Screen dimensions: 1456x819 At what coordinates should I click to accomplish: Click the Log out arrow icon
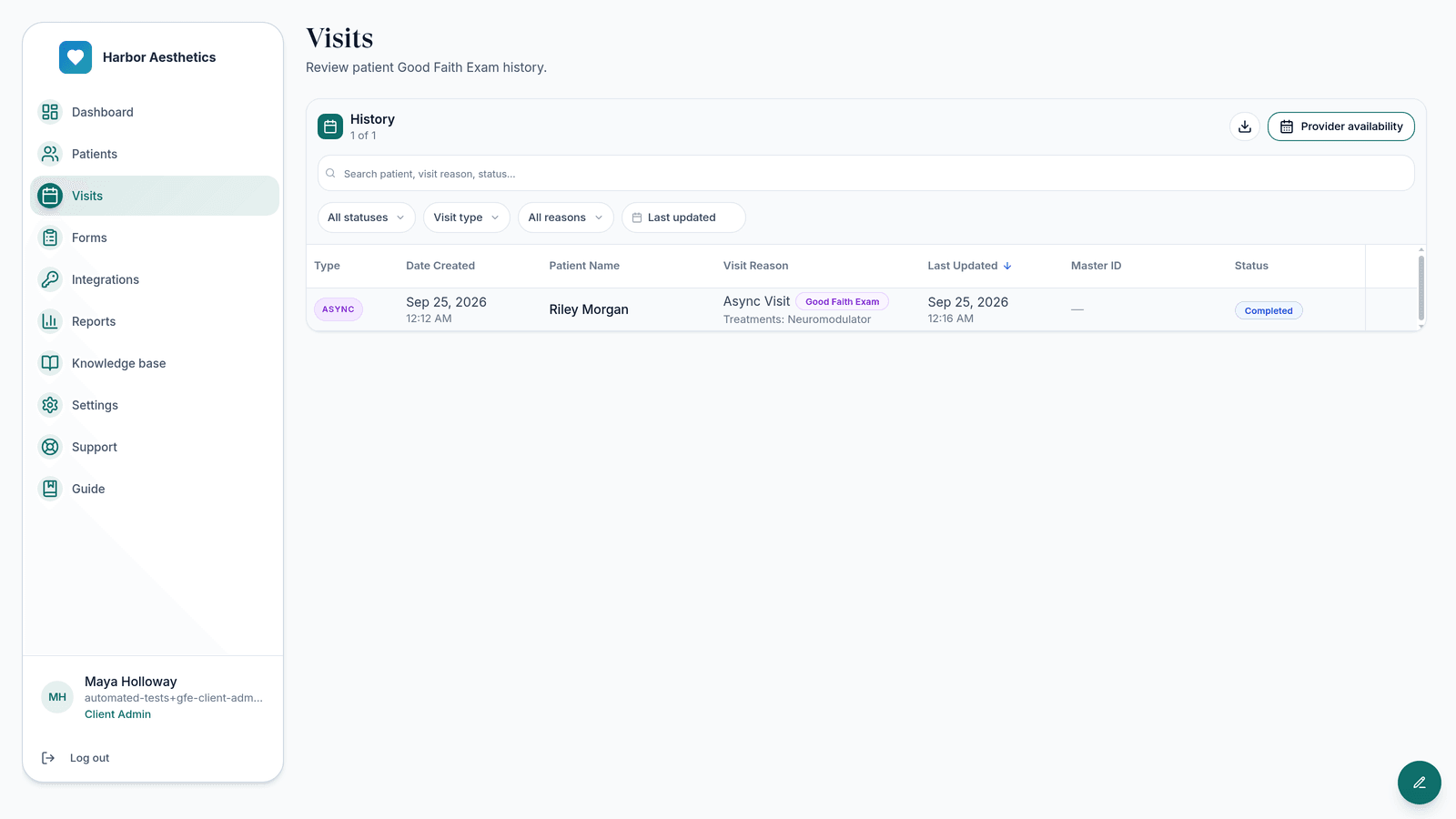coord(48,758)
